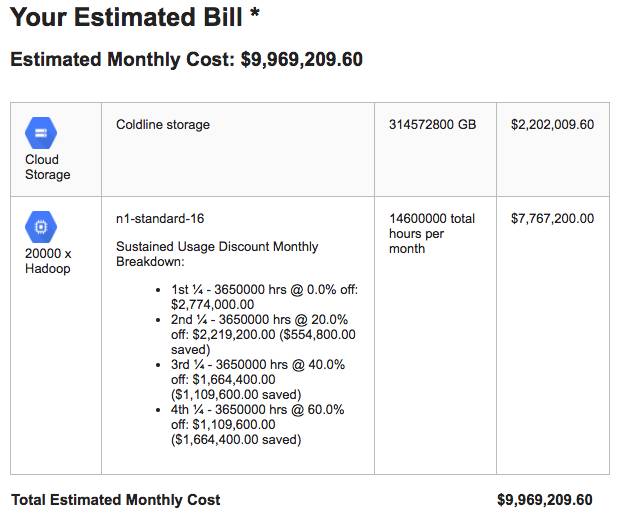The width and height of the screenshot is (619, 517).
Task: Click the n1-standard-16 machine type text
Action: tap(160, 218)
